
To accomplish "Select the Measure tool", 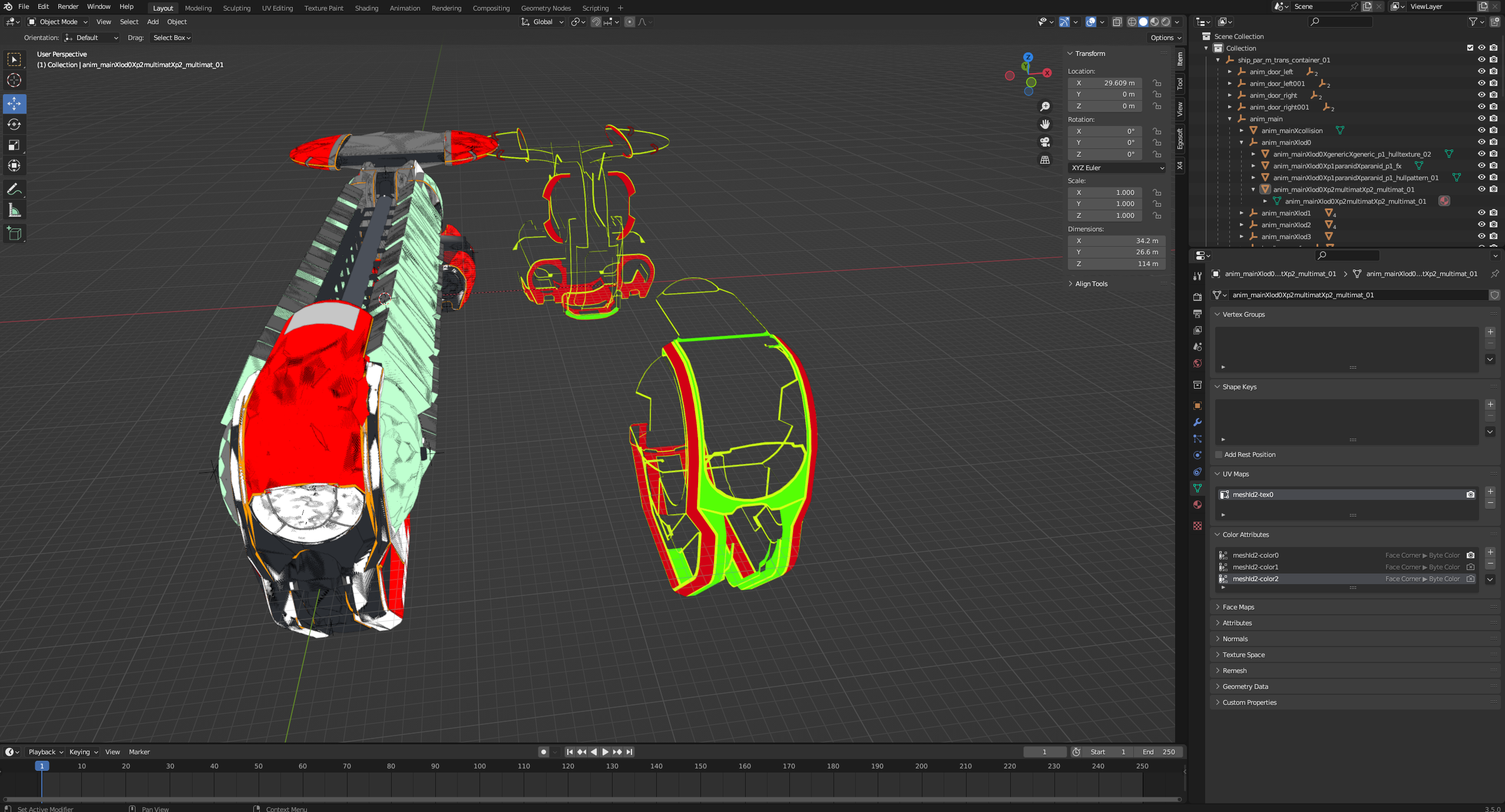I will coord(14,210).
